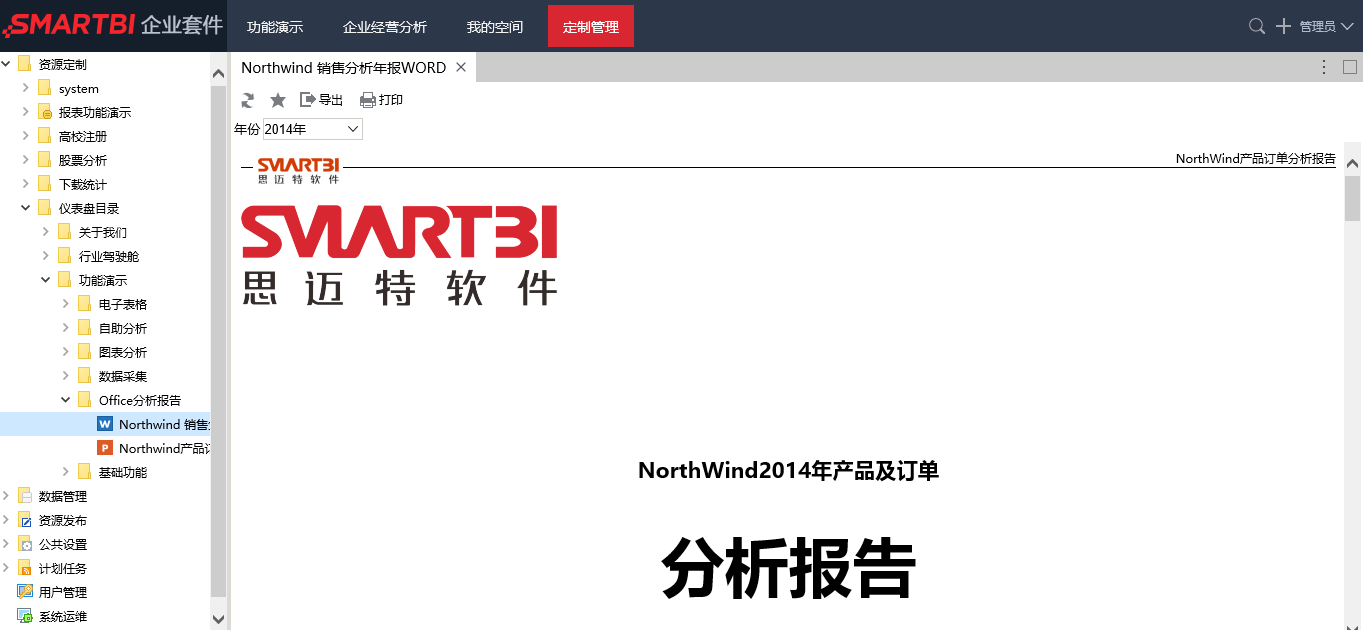
Task: Open the 企业经营分析 top menu
Action: [x=385, y=27]
